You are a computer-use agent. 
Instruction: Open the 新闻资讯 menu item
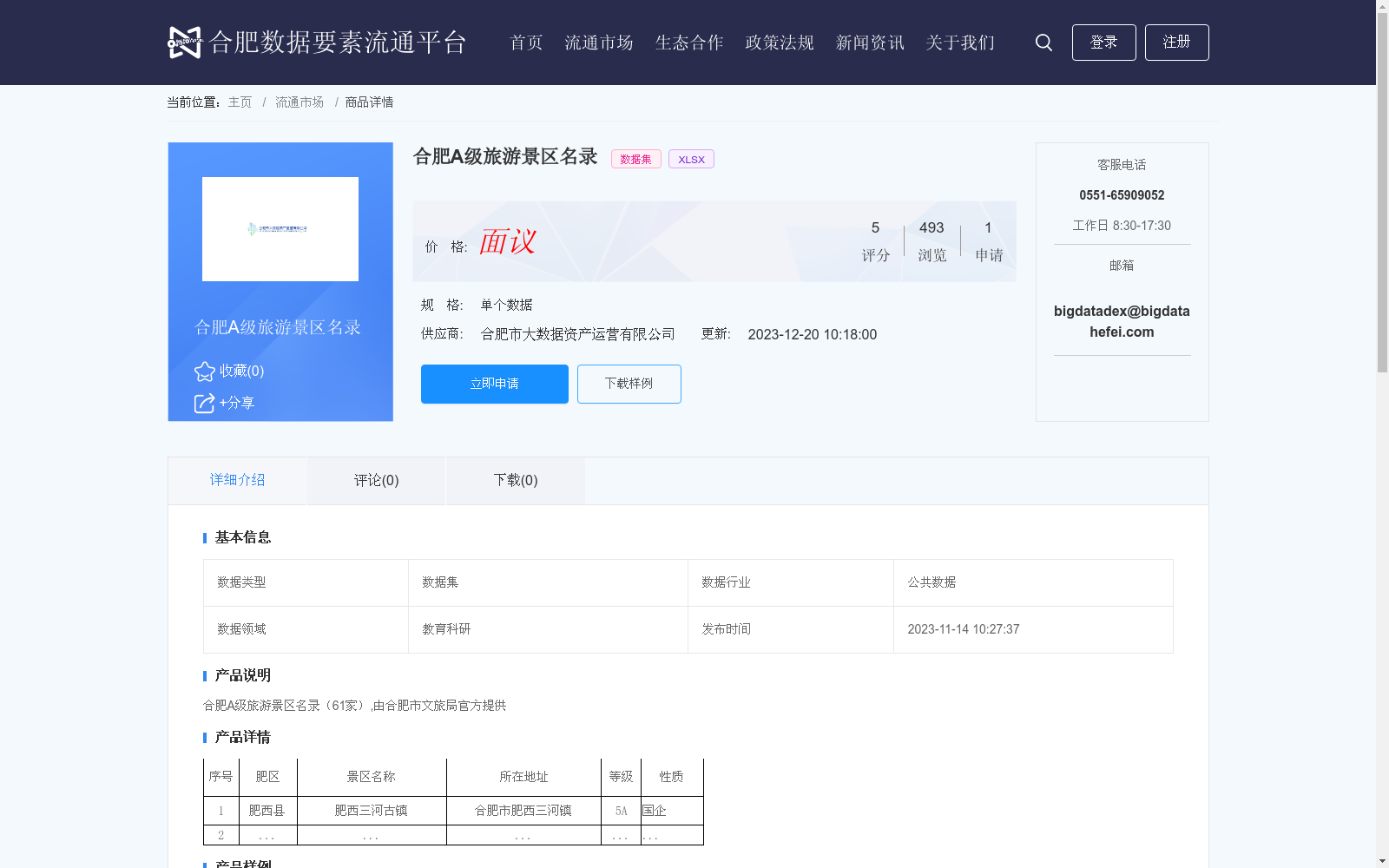click(869, 42)
